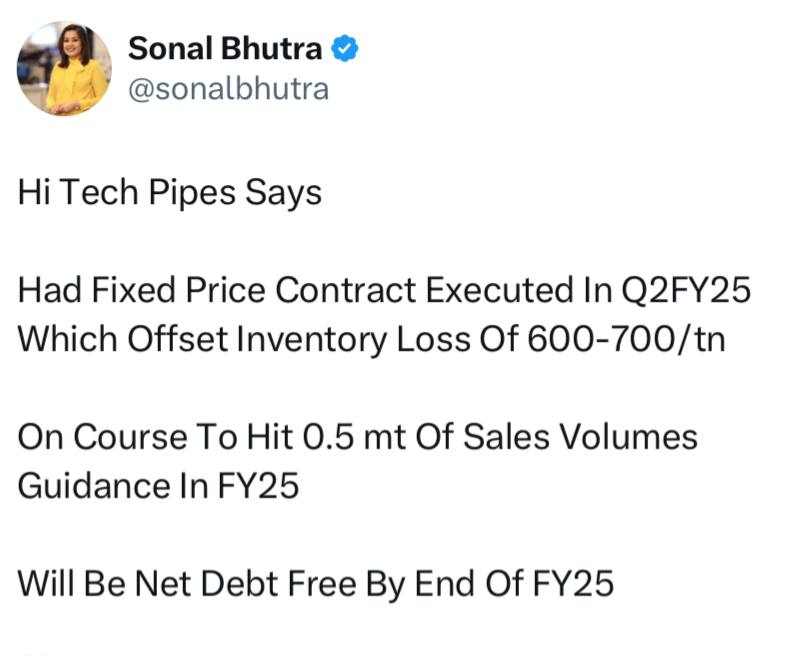The image size is (797, 656).
Task: Click the words 'Sales Volumes'
Action: [x=580, y=436]
